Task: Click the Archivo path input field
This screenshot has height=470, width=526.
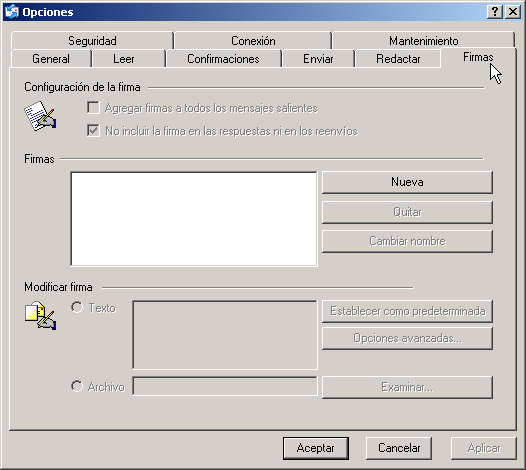Action: [225, 386]
